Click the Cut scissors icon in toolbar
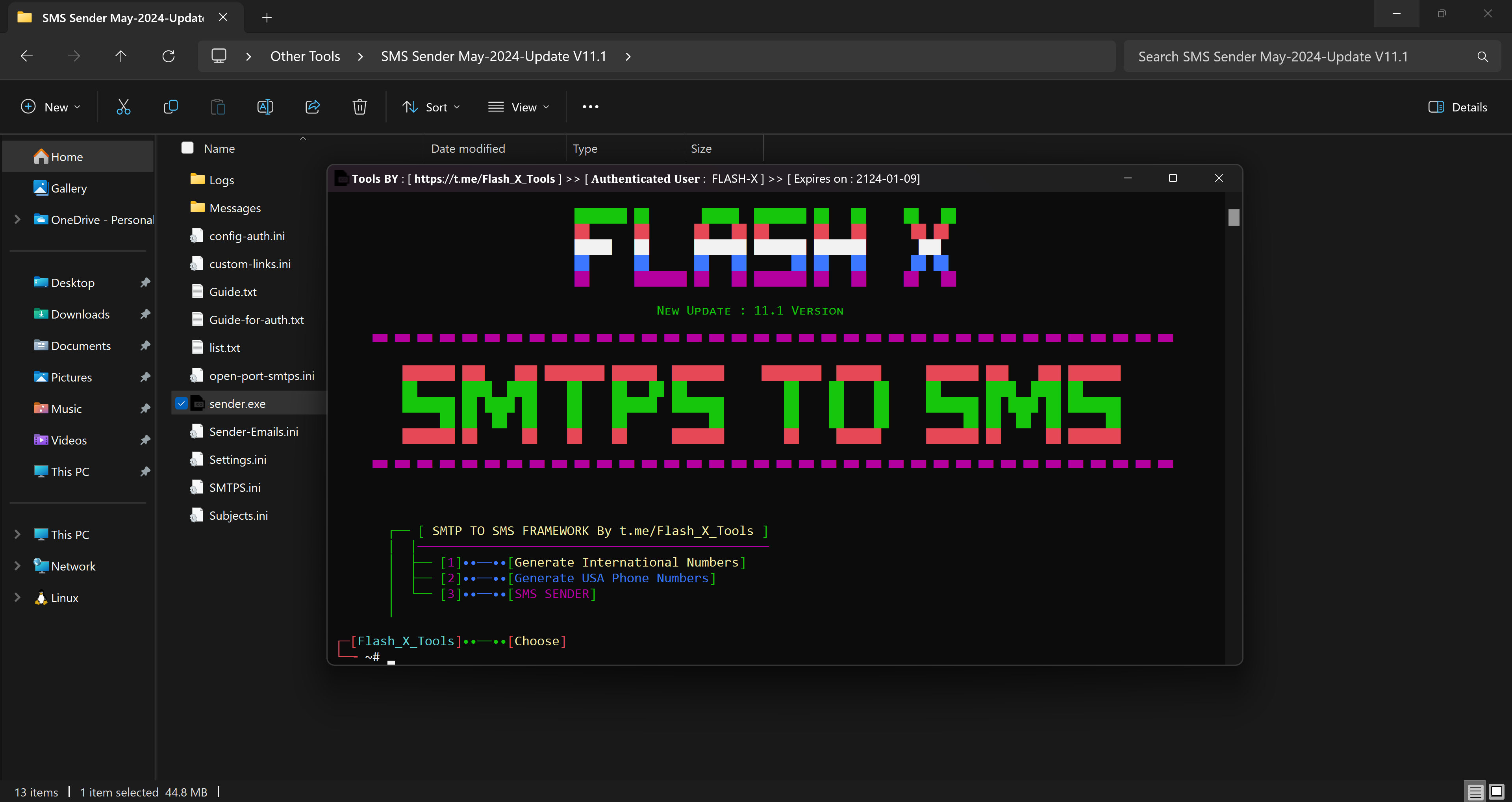The image size is (1512, 802). click(x=123, y=107)
